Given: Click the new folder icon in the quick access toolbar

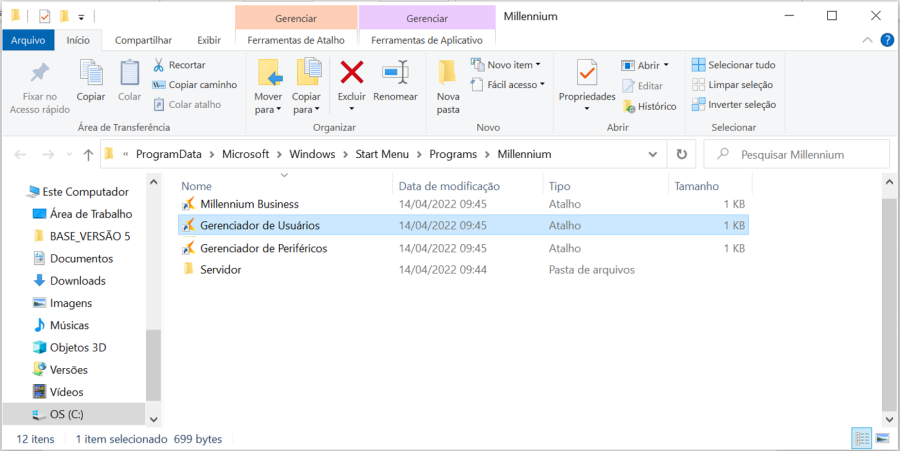Looking at the screenshot, I should [64, 16].
